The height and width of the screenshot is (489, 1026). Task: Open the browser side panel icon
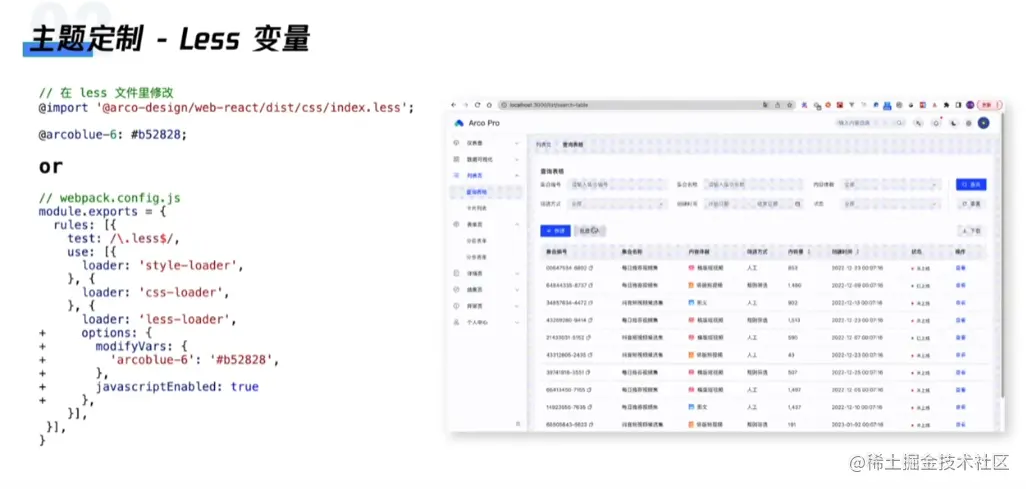tap(958, 105)
